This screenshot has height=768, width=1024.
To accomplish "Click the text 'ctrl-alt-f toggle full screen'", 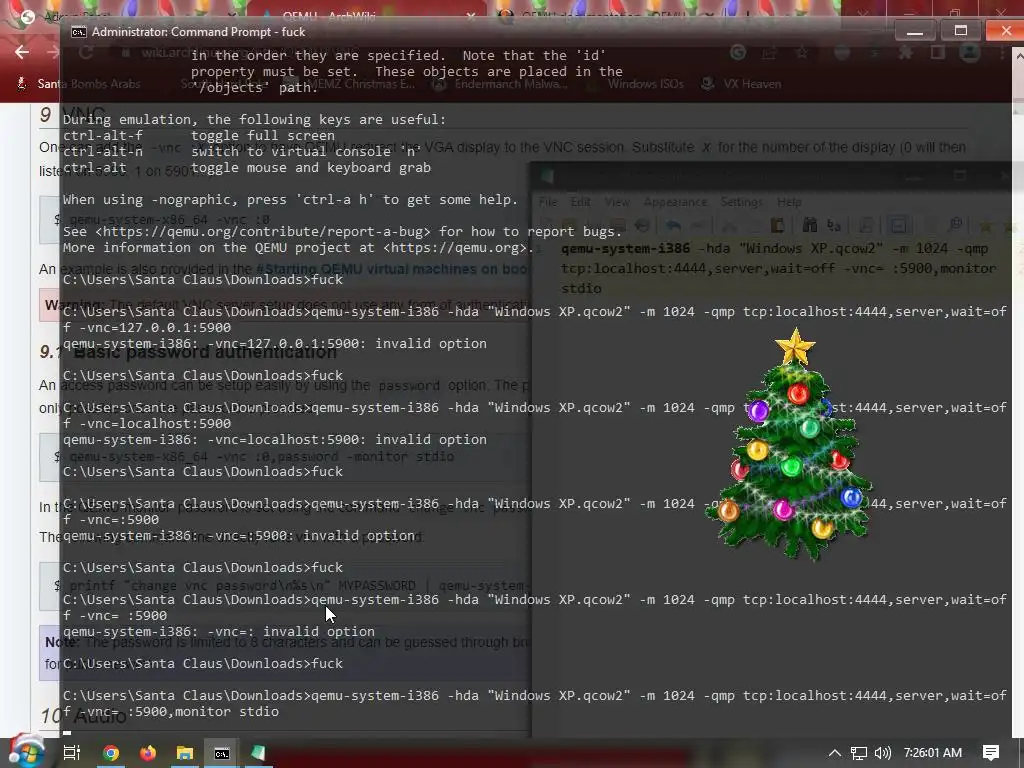I will [x=199, y=136].
